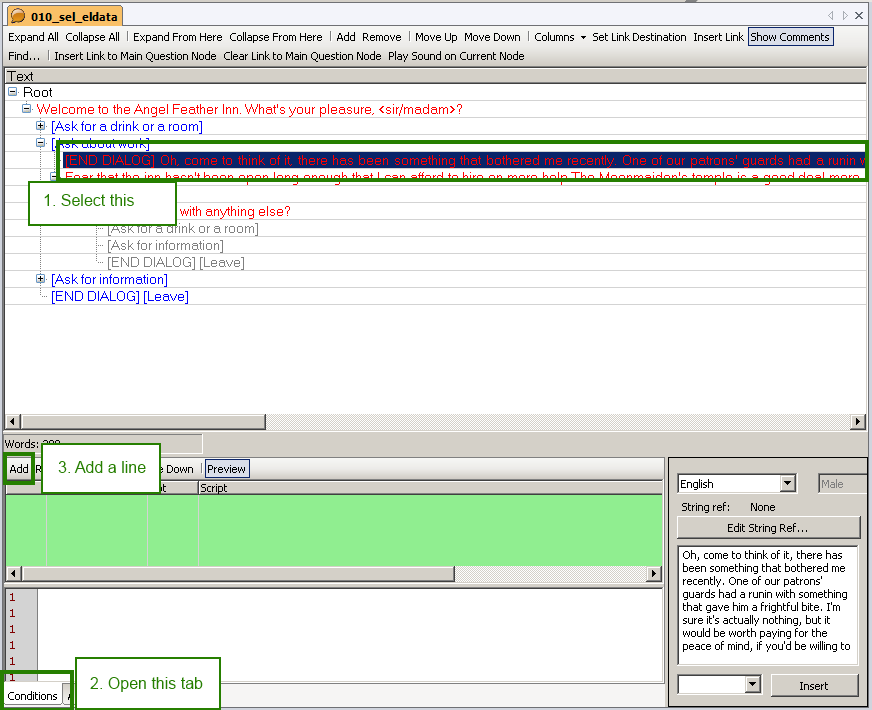
Task: Open the English language dropdown
Action: coord(787,483)
